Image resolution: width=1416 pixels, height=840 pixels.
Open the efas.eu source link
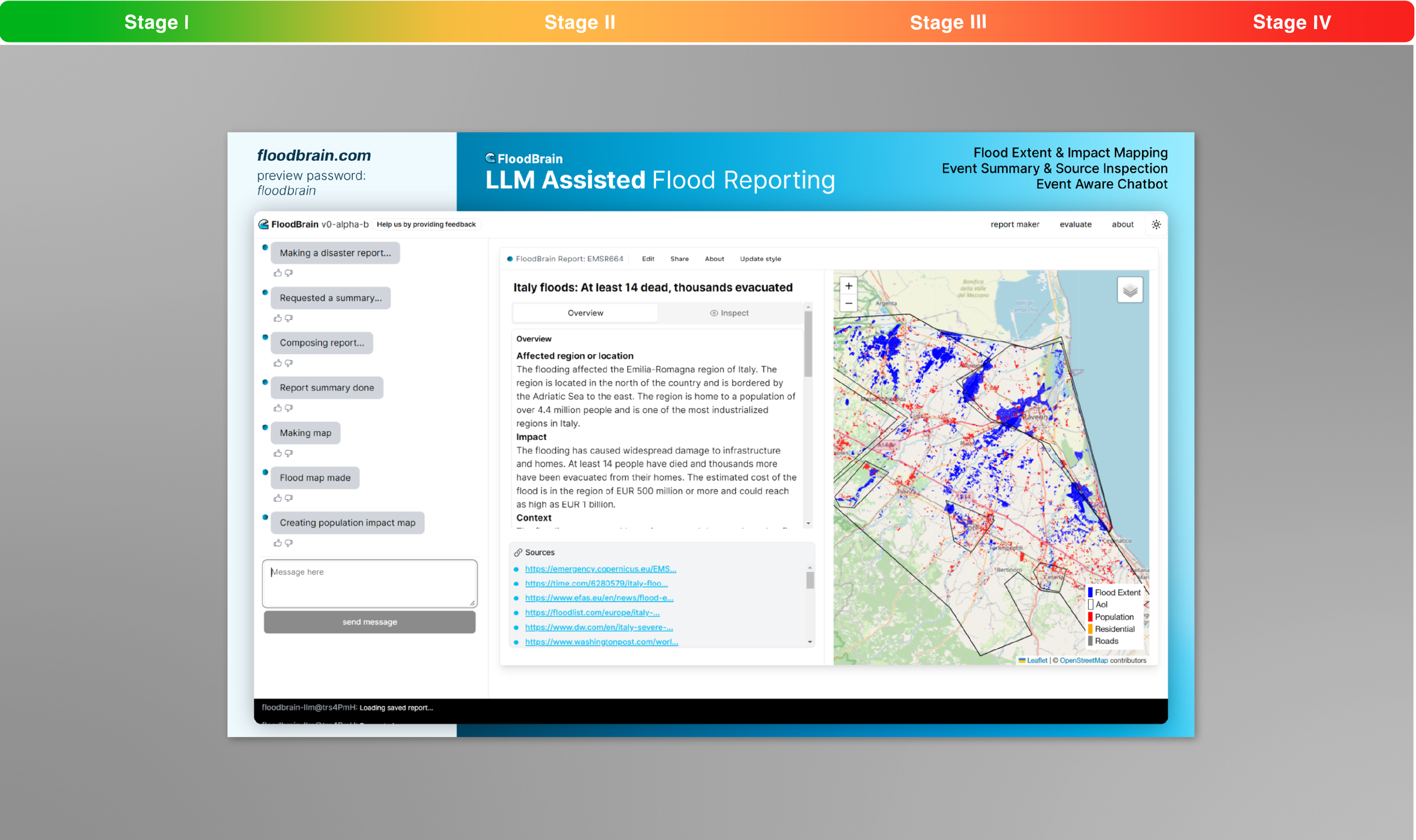coord(599,598)
